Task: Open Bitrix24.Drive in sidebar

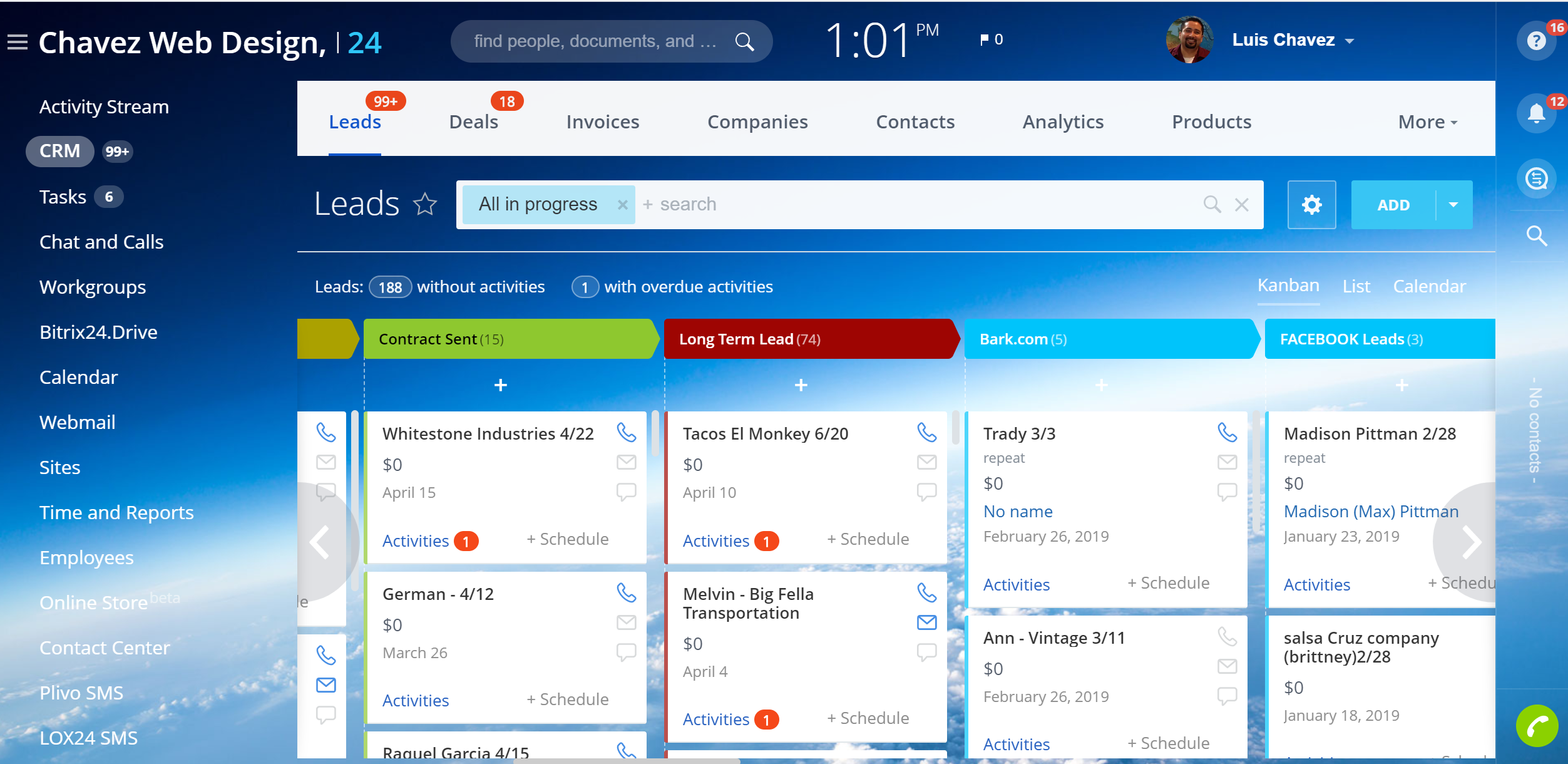Action: coord(98,332)
